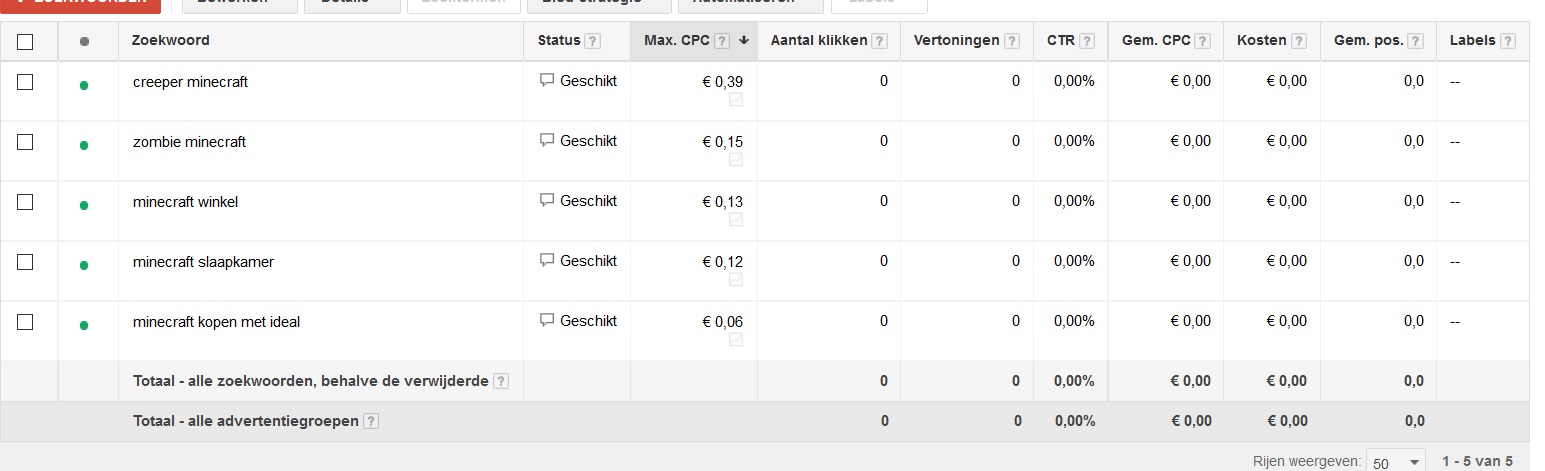Viewport: 1545px width, 471px height.
Task: Toggle the select-all checkbox in table header
Action: click(x=25, y=41)
